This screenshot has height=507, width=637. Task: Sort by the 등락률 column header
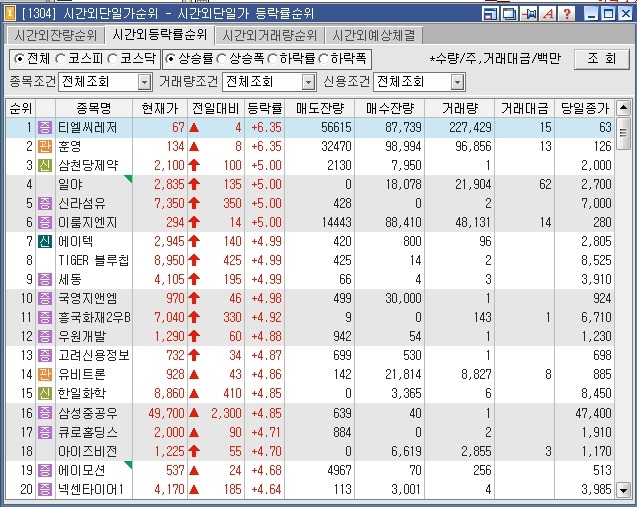[265, 108]
